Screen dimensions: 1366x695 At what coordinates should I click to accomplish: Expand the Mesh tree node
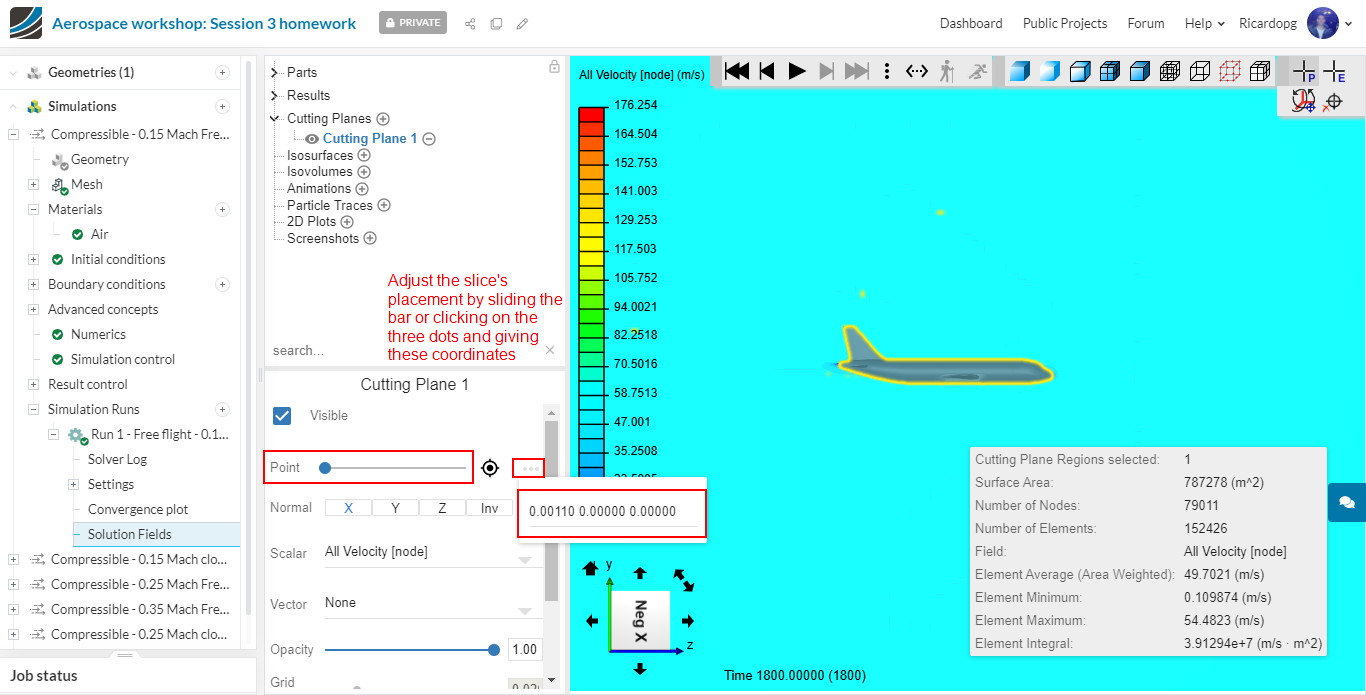33,184
